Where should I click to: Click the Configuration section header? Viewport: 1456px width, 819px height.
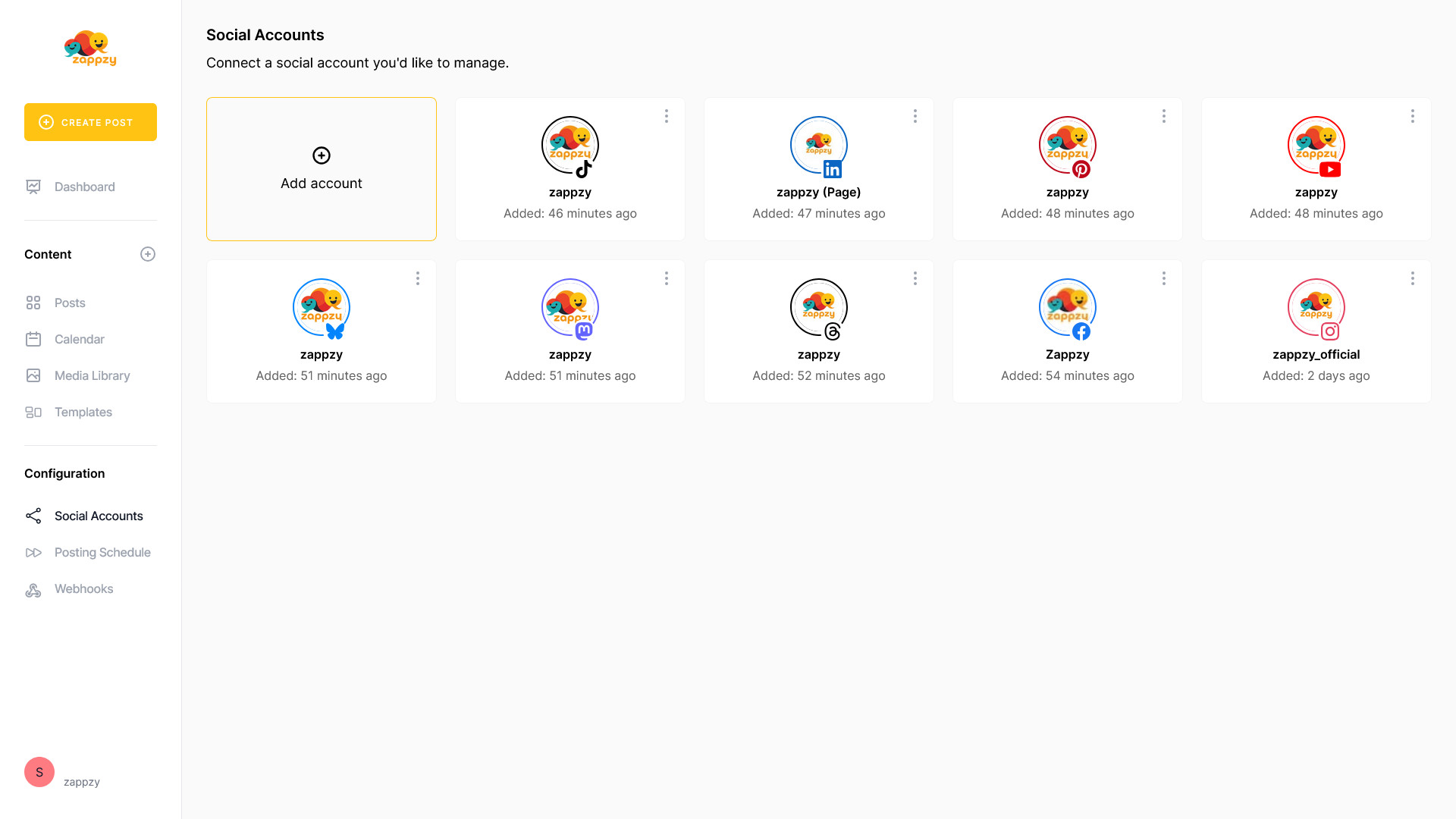tap(64, 473)
